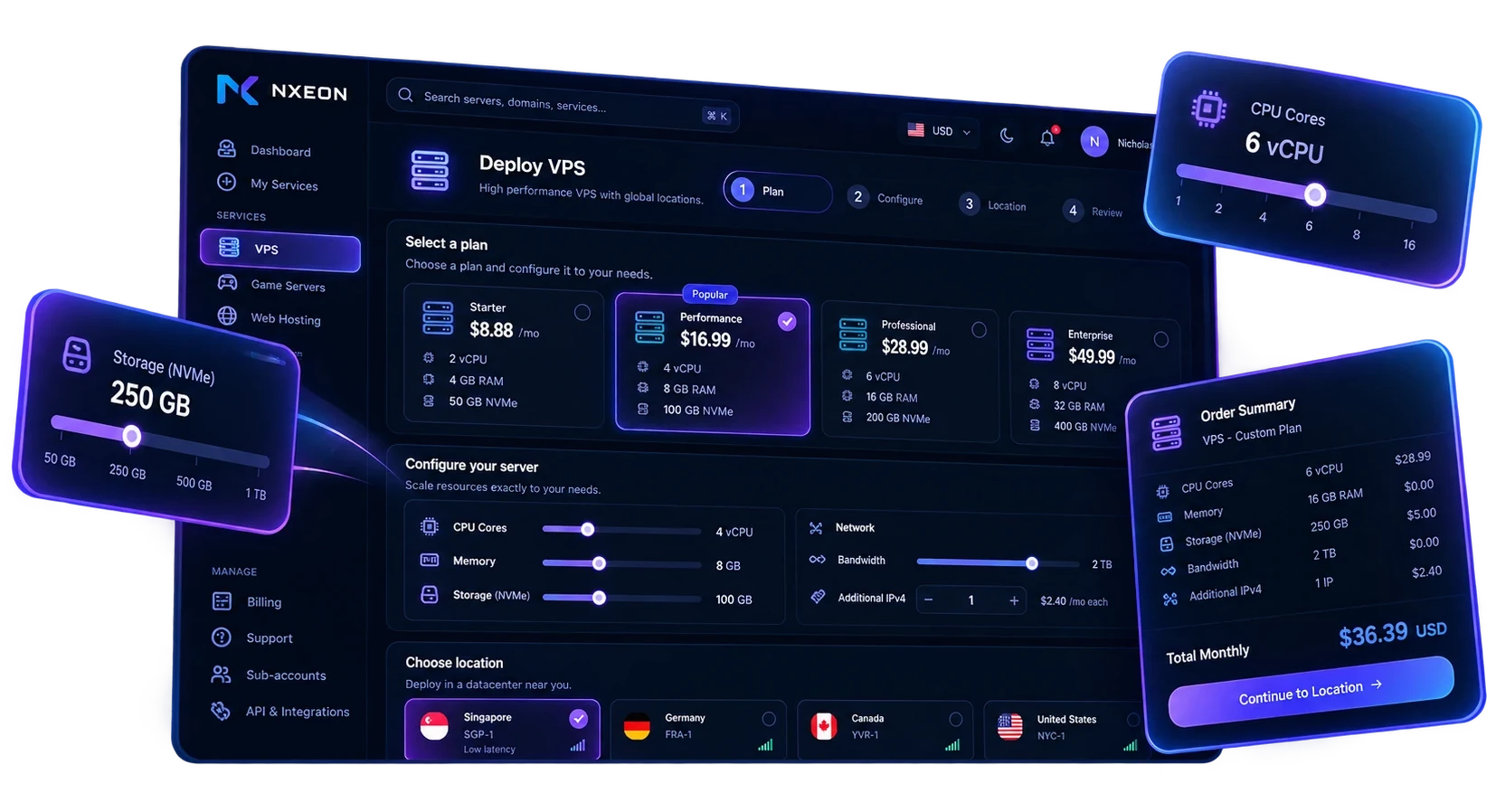Viewport: 1496px width, 812px height.
Task: Open Web Hosting globe icon
Action: [x=227, y=316]
